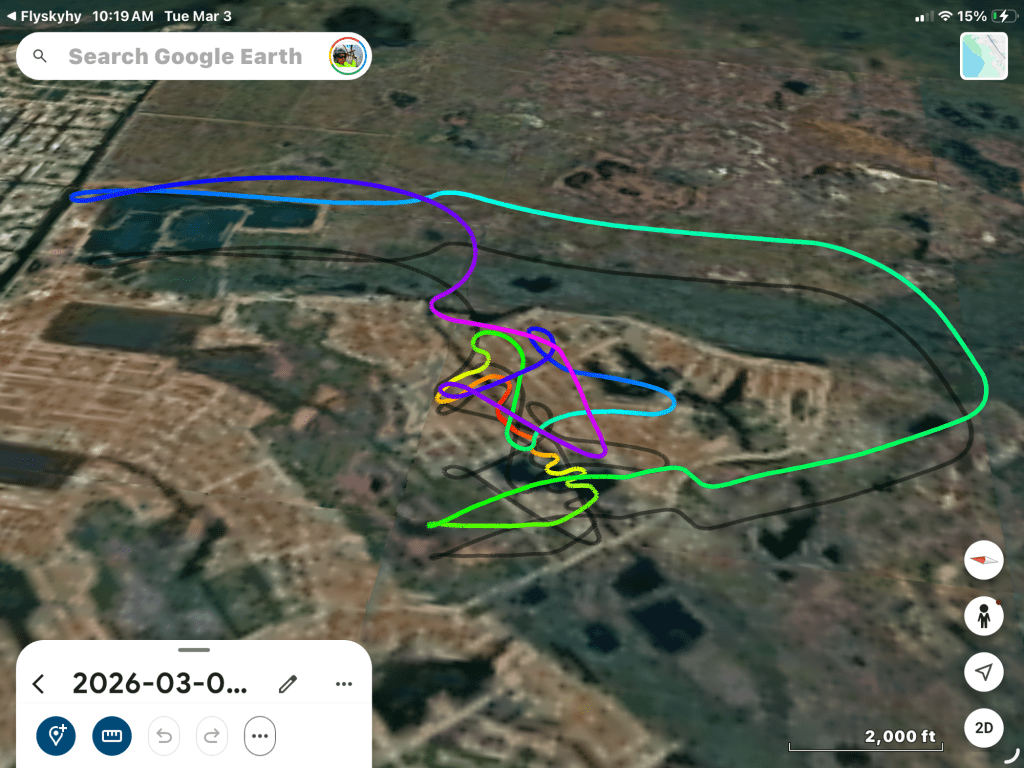1024x768 pixels.
Task: Click the Search Google Earth field
Action: (x=185, y=57)
